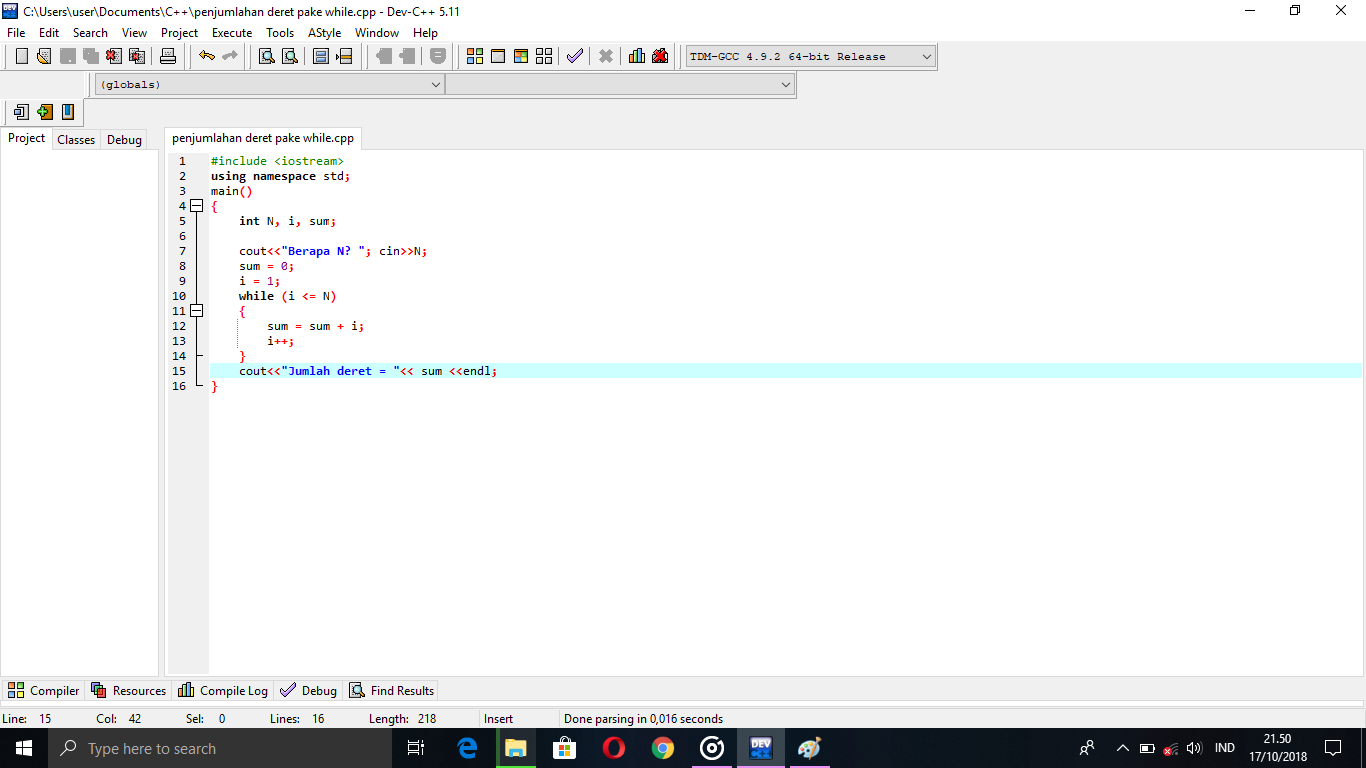Open a file using the Open folder toolbar icon

(x=42, y=56)
